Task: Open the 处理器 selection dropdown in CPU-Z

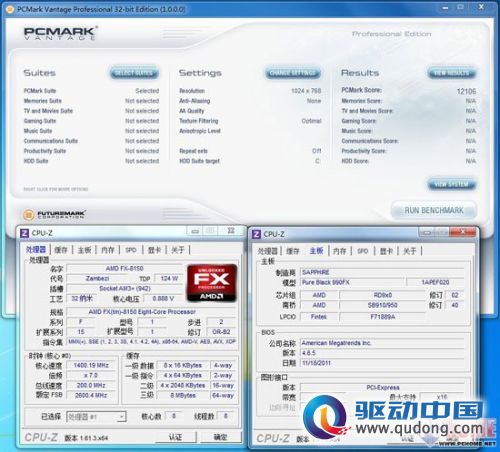Action: [96, 416]
